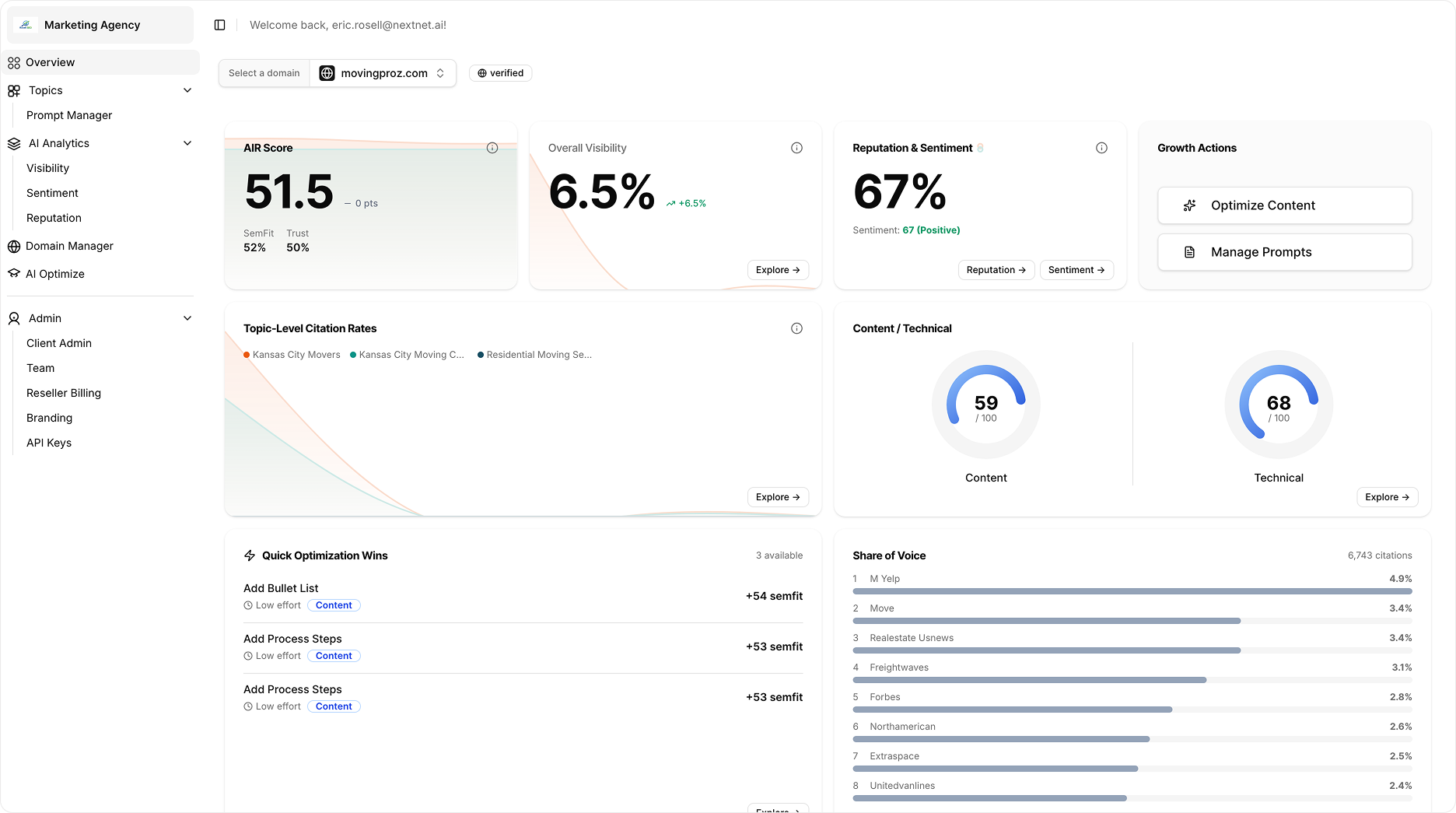This screenshot has width=1456, height=813.
Task: Click the Overview grid icon in sidebar
Action: click(14, 63)
